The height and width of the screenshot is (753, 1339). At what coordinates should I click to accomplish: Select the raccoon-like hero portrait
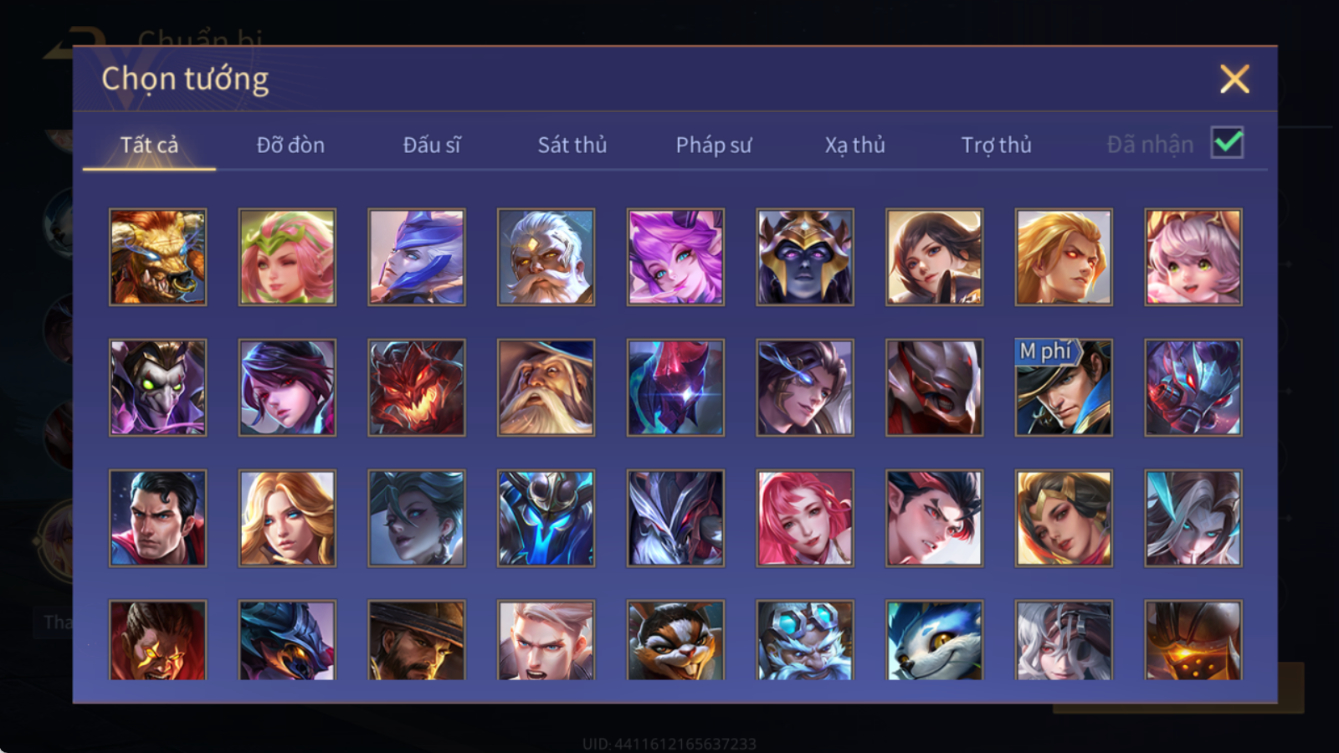point(676,641)
